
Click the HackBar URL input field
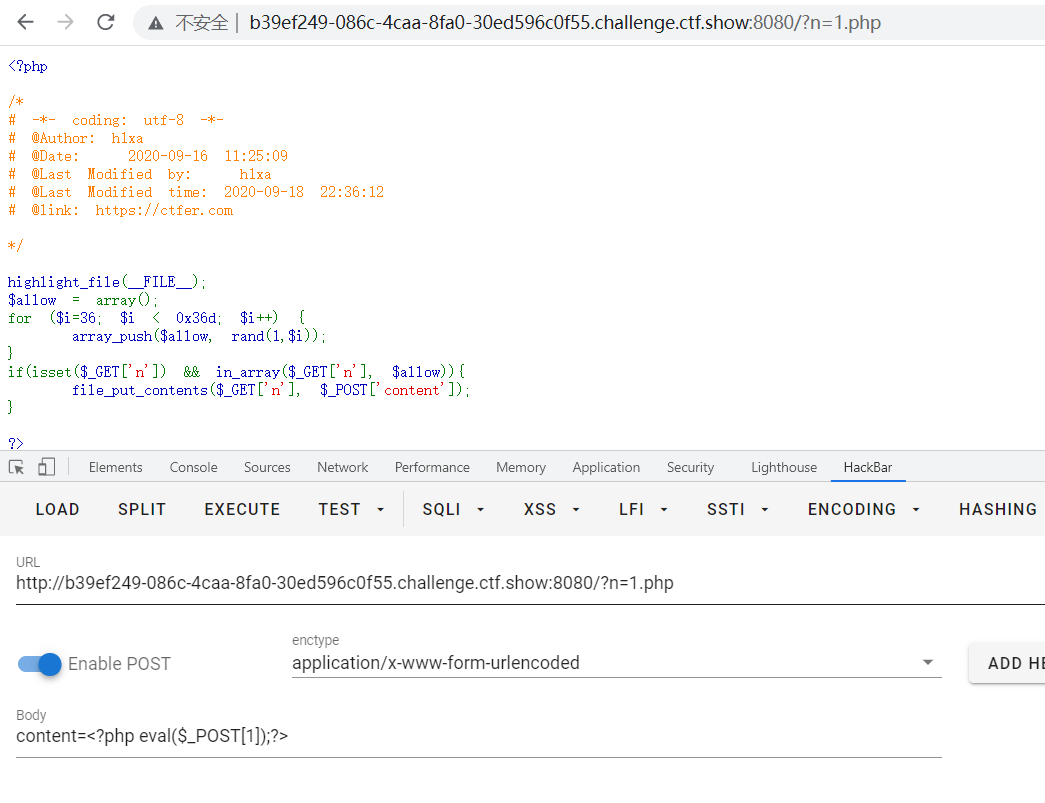[x=530, y=583]
